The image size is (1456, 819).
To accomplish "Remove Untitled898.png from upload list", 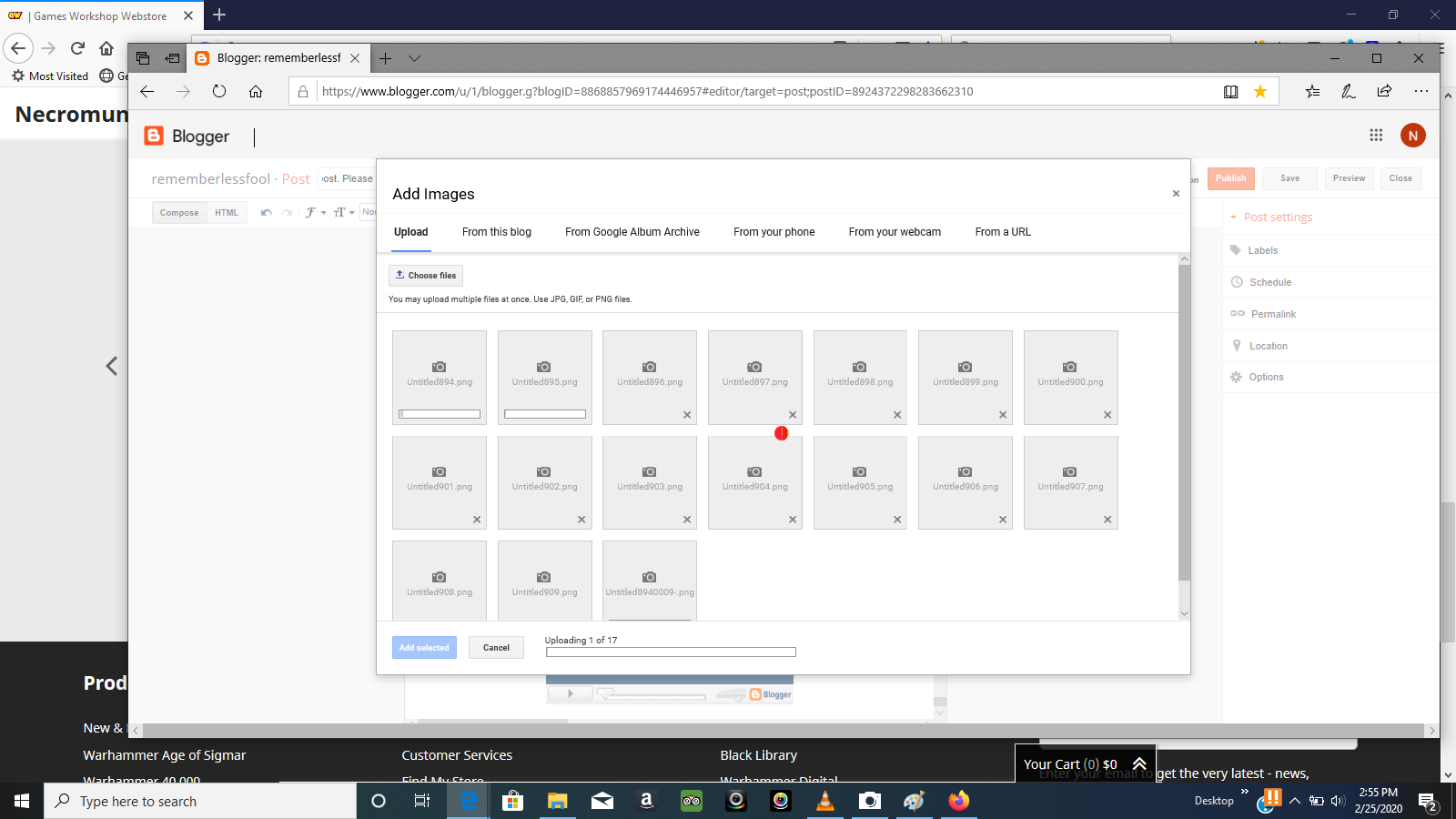I will click(x=897, y=415).
